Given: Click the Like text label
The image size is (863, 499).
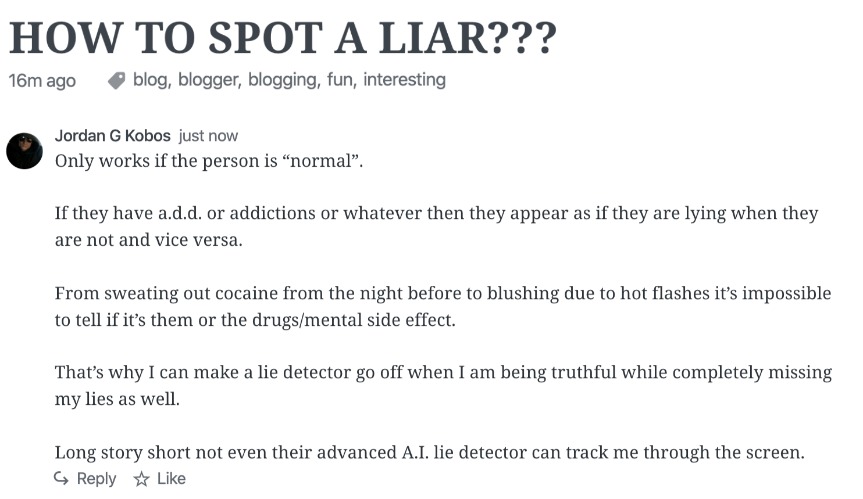Looking at the screenshot, I should (171, 479).
